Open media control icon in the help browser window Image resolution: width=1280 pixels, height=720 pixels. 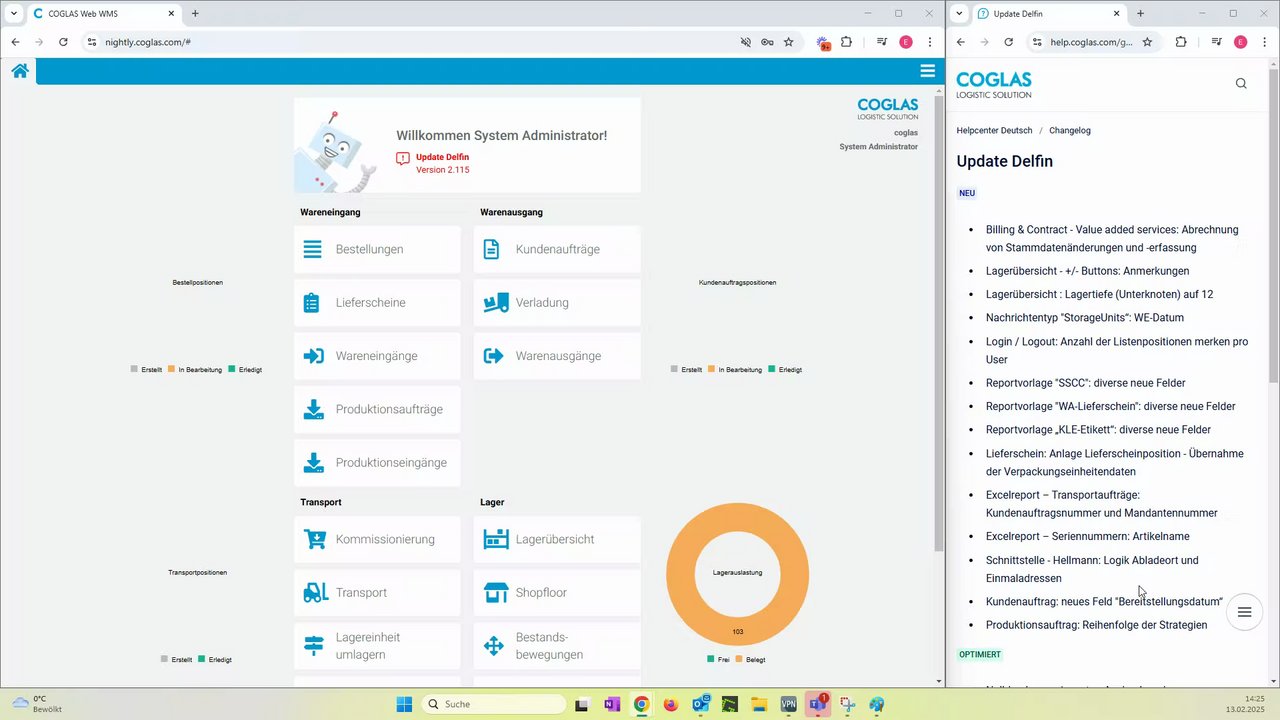pos(1216,42)
